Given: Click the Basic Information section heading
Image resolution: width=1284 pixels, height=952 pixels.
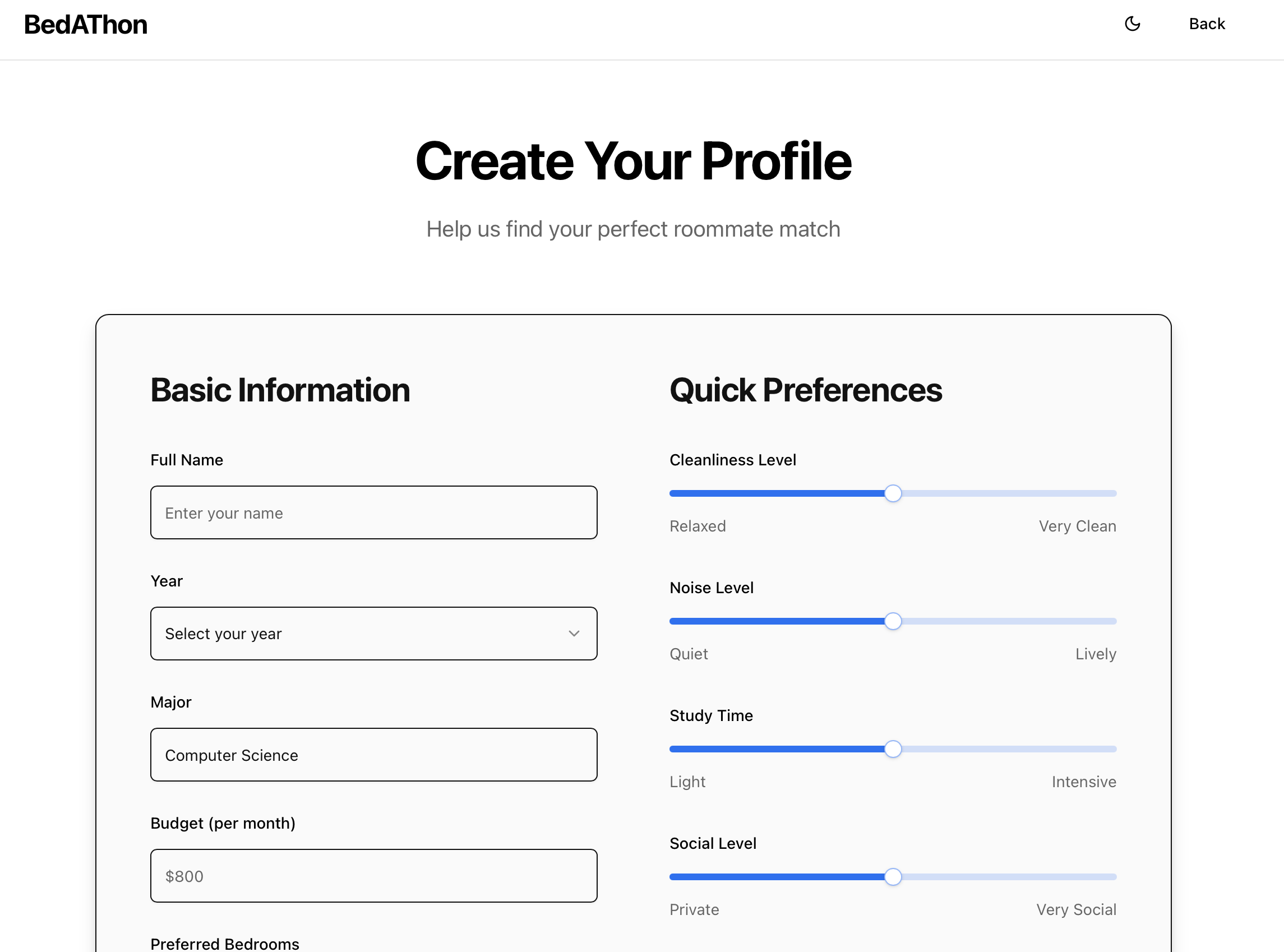Looking at the screenshot, I should [280, 390].
